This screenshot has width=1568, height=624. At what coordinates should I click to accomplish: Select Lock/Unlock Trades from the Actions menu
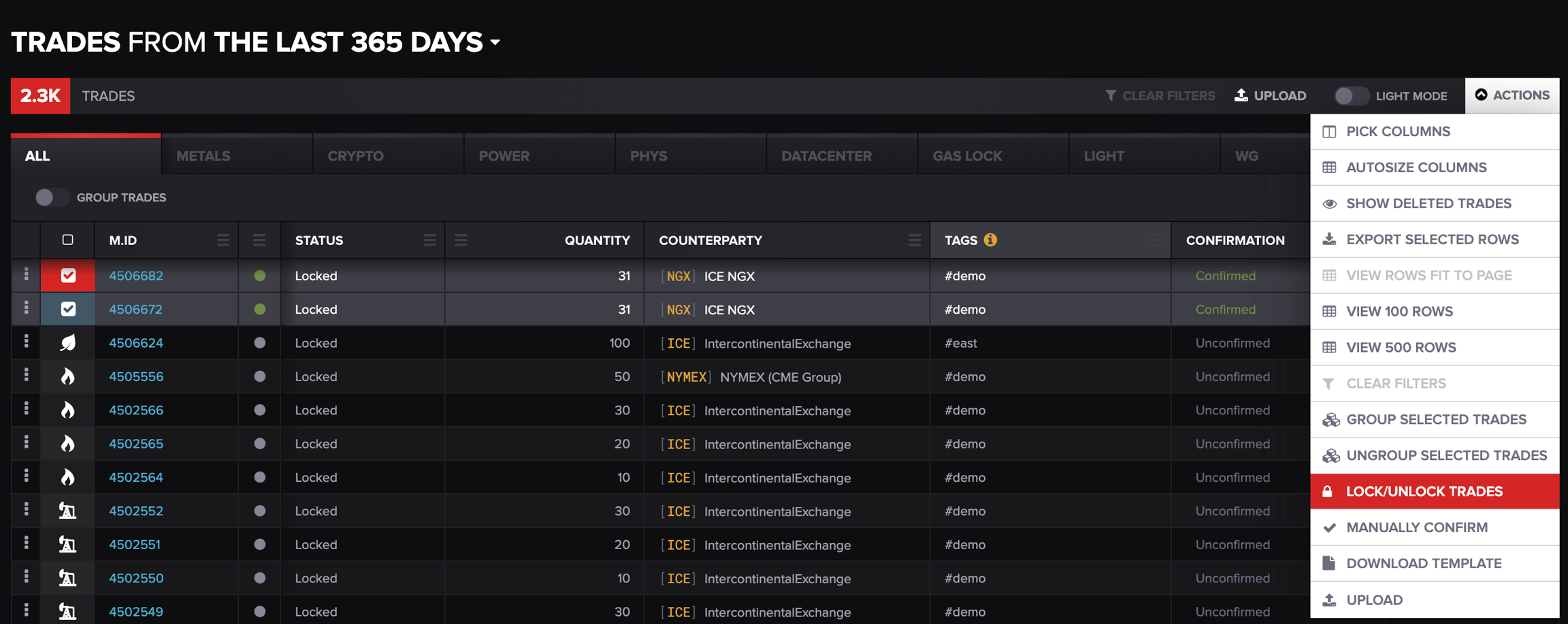tap(1424, 491)
